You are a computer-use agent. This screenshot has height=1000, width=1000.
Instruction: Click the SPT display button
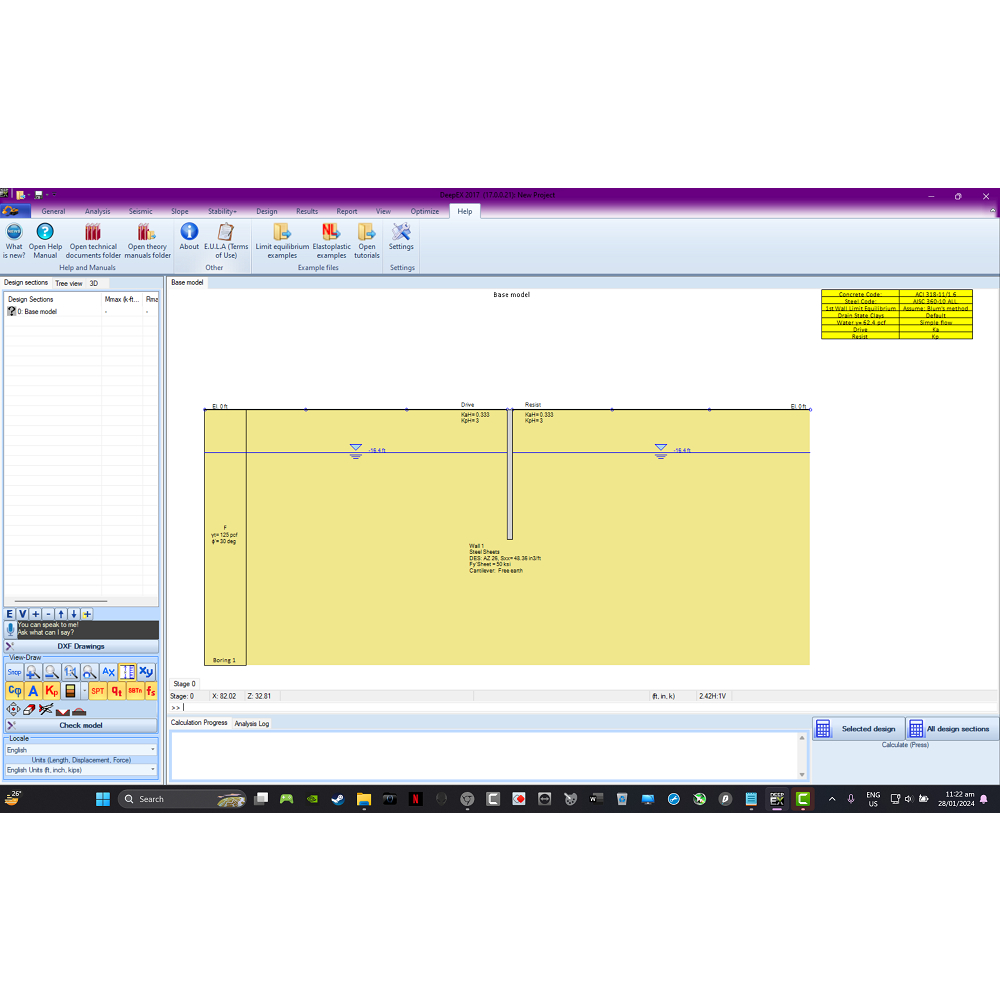[98, 691]
